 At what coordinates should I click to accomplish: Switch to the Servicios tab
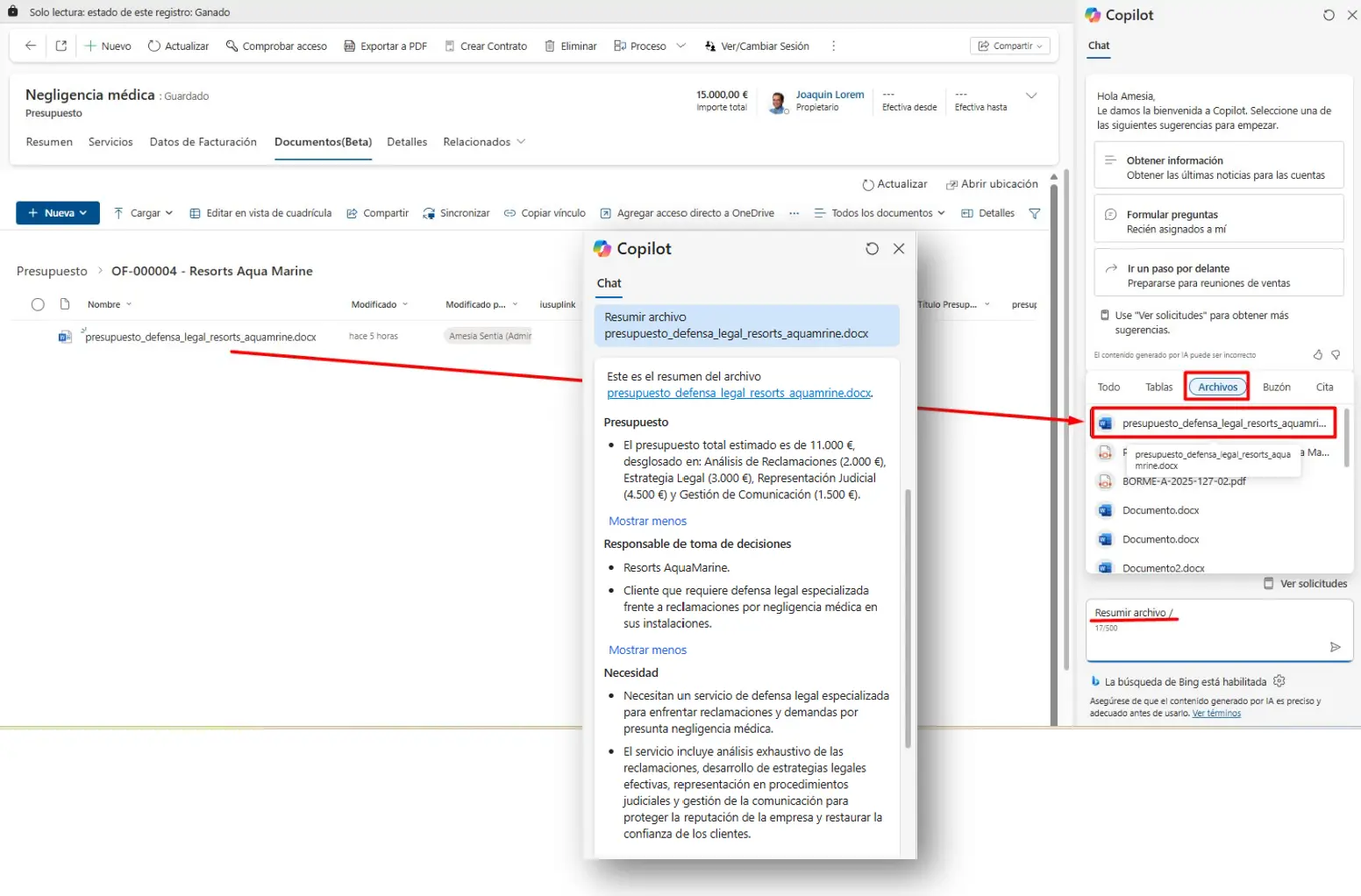click(110, 142)
